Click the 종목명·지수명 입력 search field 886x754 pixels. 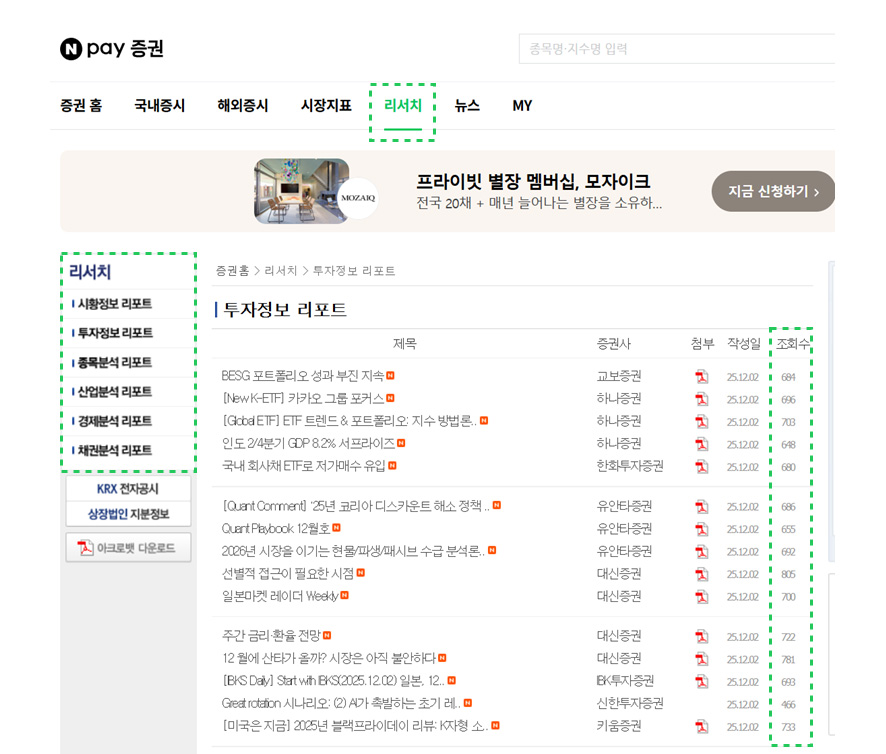(676, 49)
